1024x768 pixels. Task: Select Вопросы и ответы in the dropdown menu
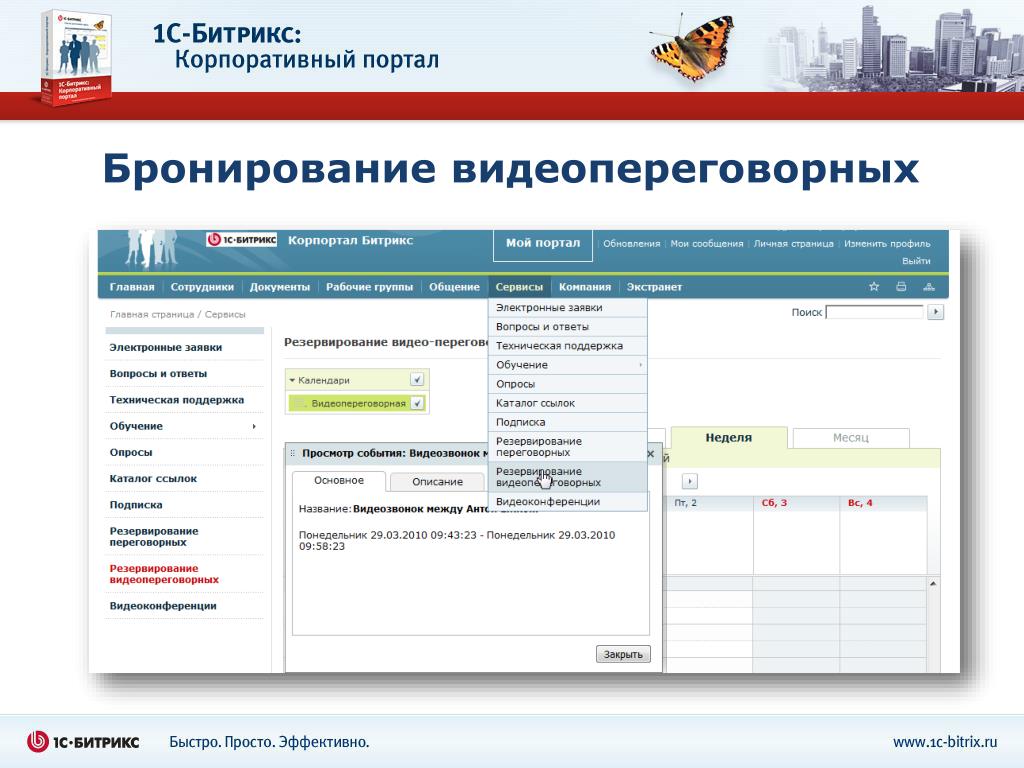click(568, 327)
